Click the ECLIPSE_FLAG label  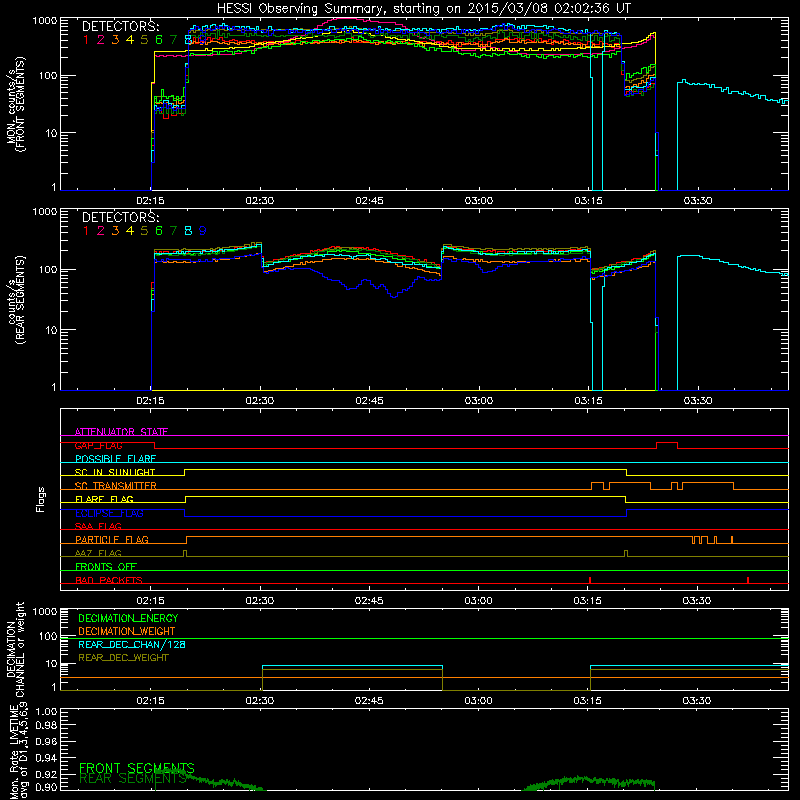(109, 513)
